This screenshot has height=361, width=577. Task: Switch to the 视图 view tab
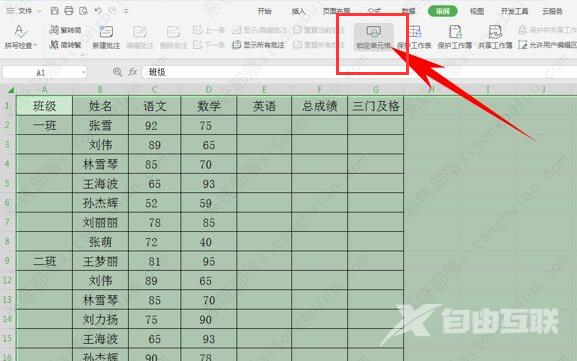tap(477, 11)
